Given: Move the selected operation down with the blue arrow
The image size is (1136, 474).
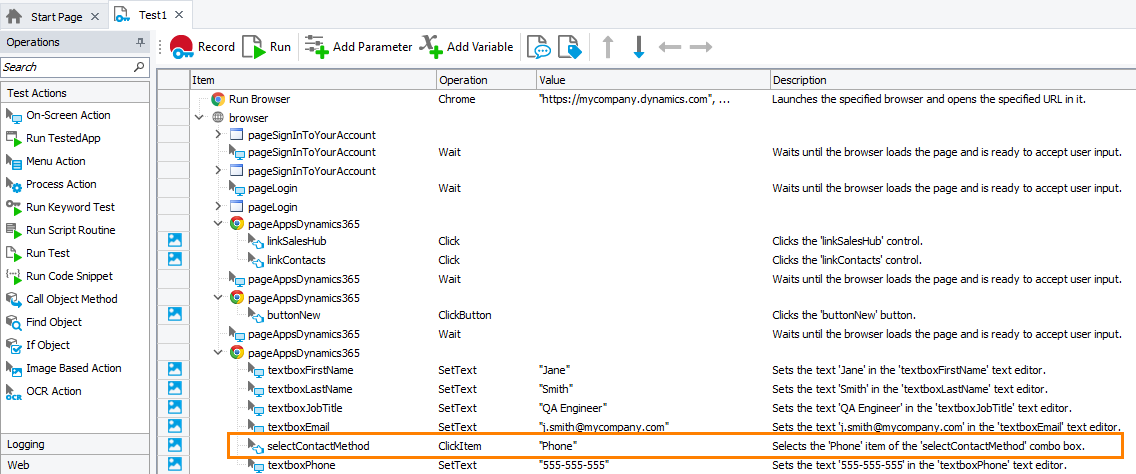Looking at the screenshot, I should [x=639, y=47].
